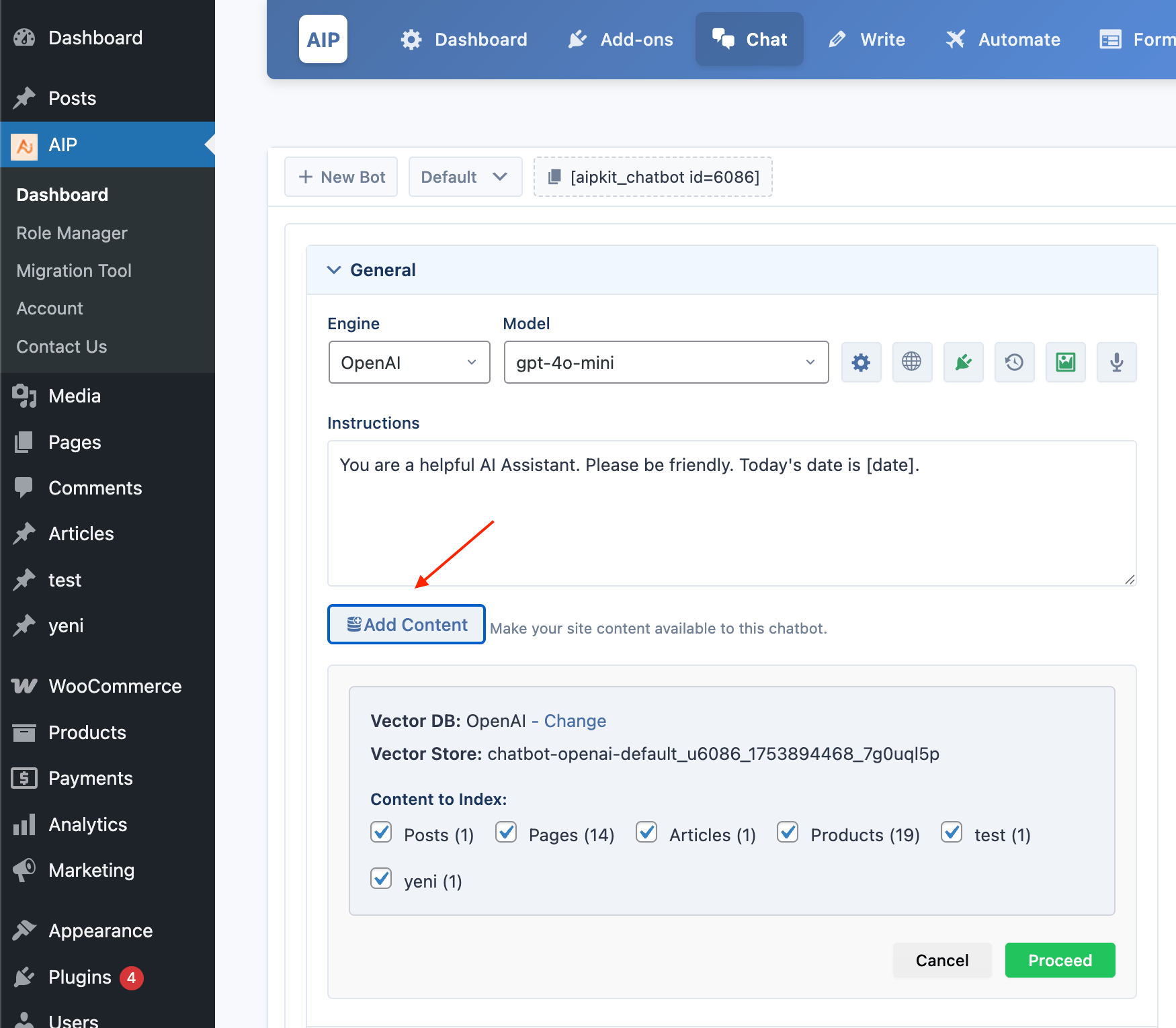Click the Payments dollar icon
Screen dimensions: 1176x1028
(x=24, y=778)
